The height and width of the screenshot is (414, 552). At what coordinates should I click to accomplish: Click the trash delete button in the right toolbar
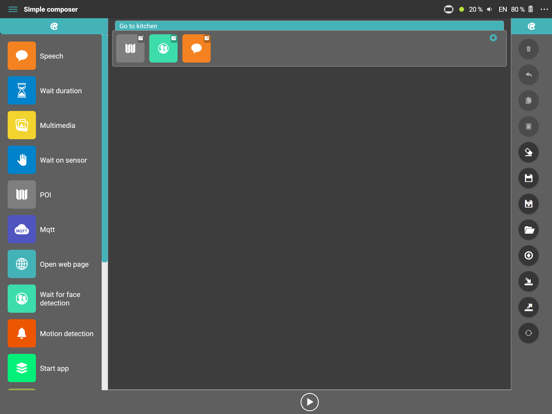click(x=528, y=49)
